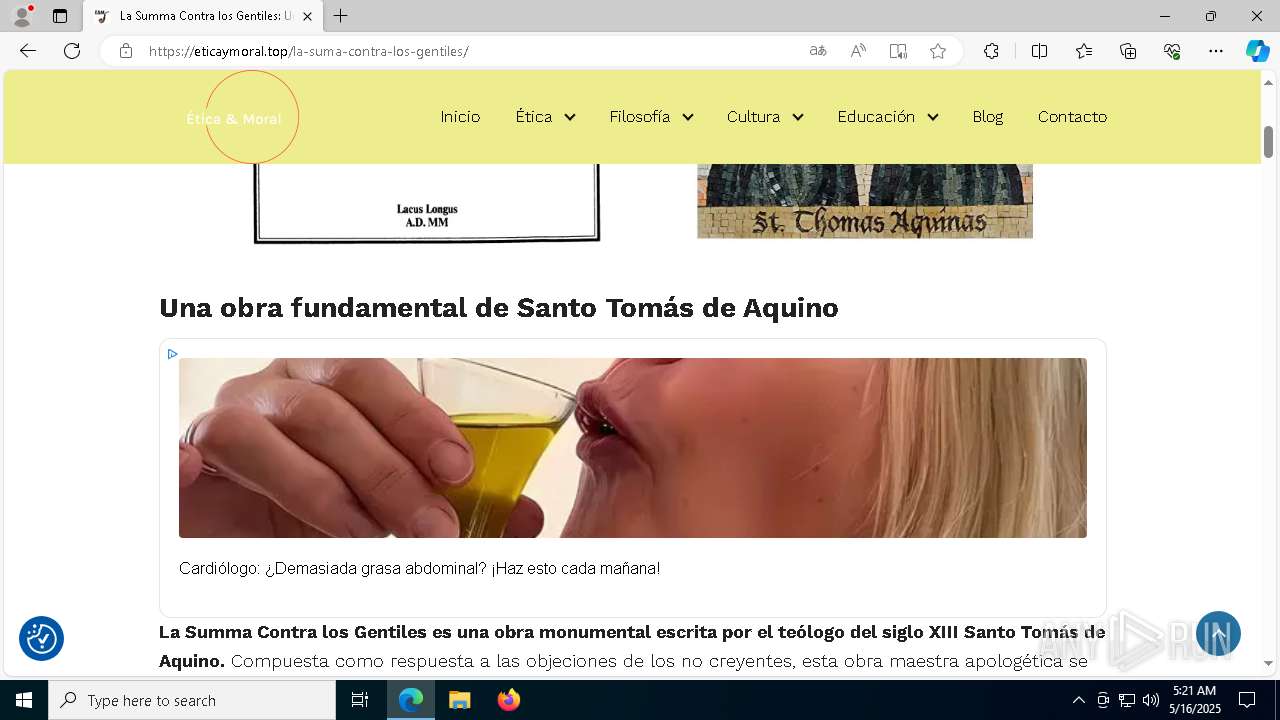Click scrollbar up arrow
Image resolution: width=1280 pixels, height=720 pixels.
tap(1269, 81)
